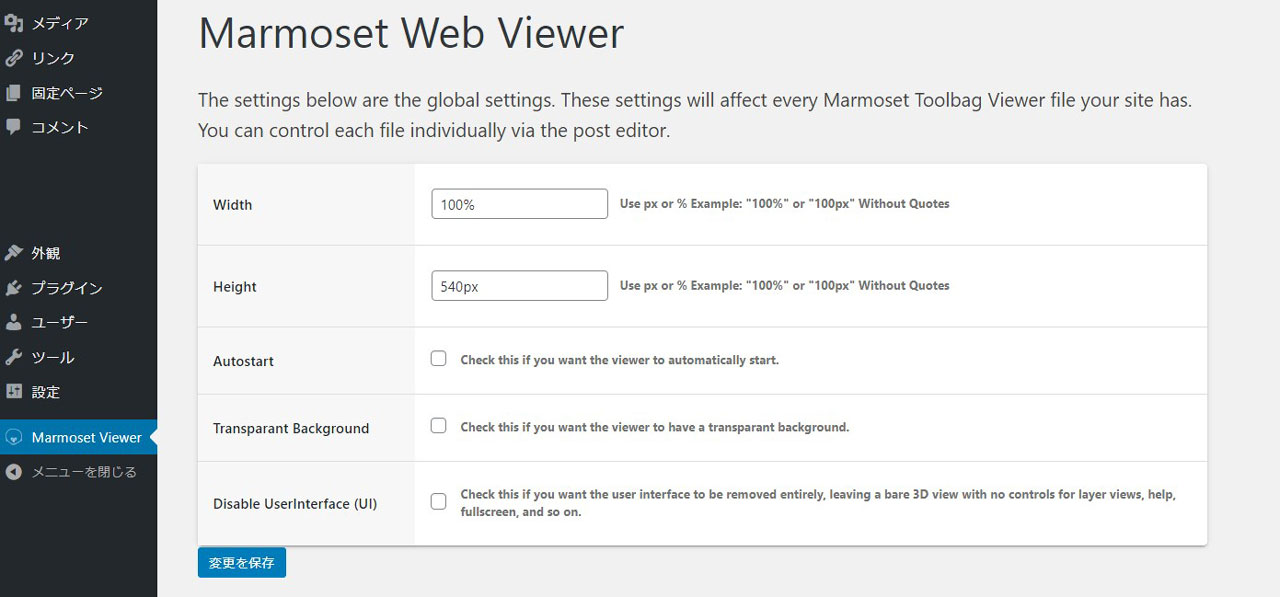Open the ユーザー users icon

pos(12,322)
